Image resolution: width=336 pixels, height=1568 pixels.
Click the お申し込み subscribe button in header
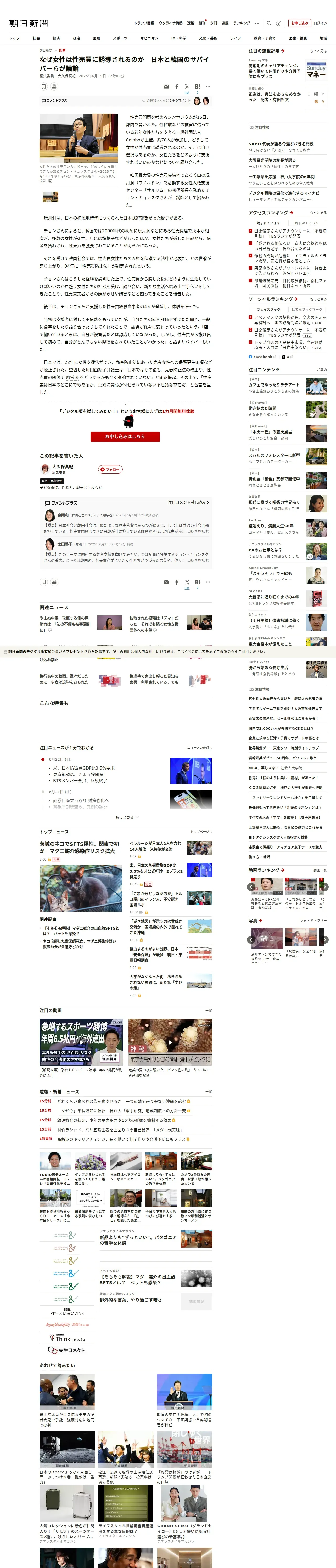[x=299, y=23]
